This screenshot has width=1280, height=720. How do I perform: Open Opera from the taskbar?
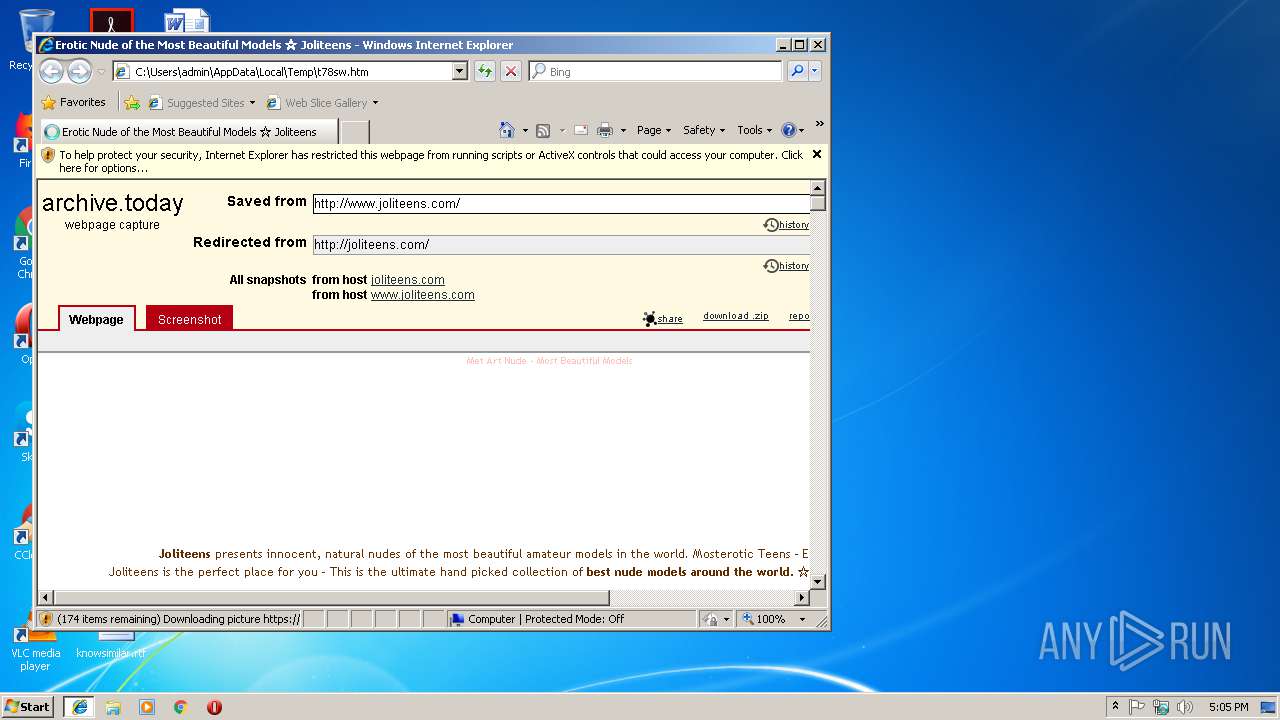(214, 707)
